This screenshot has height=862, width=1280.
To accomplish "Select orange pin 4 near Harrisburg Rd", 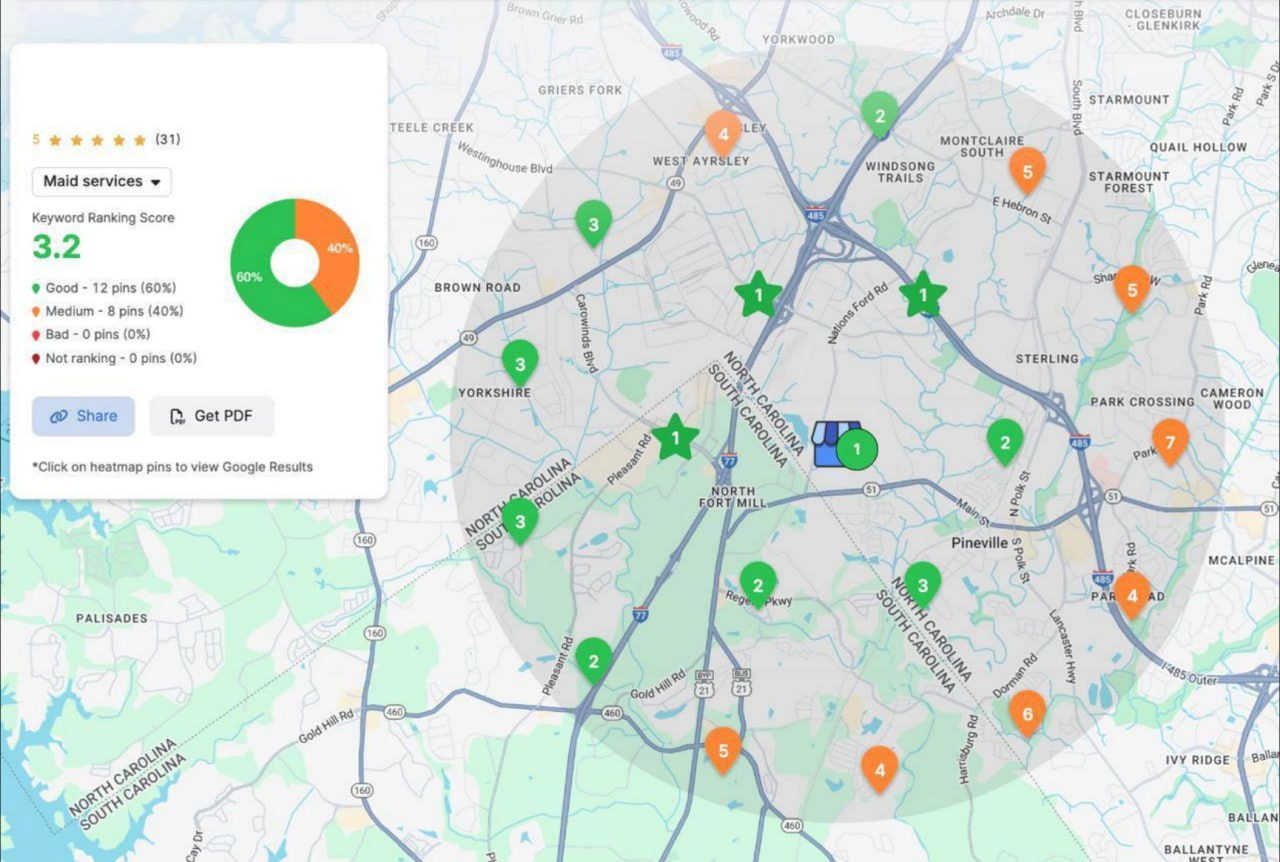I will (x=880, y=769).
